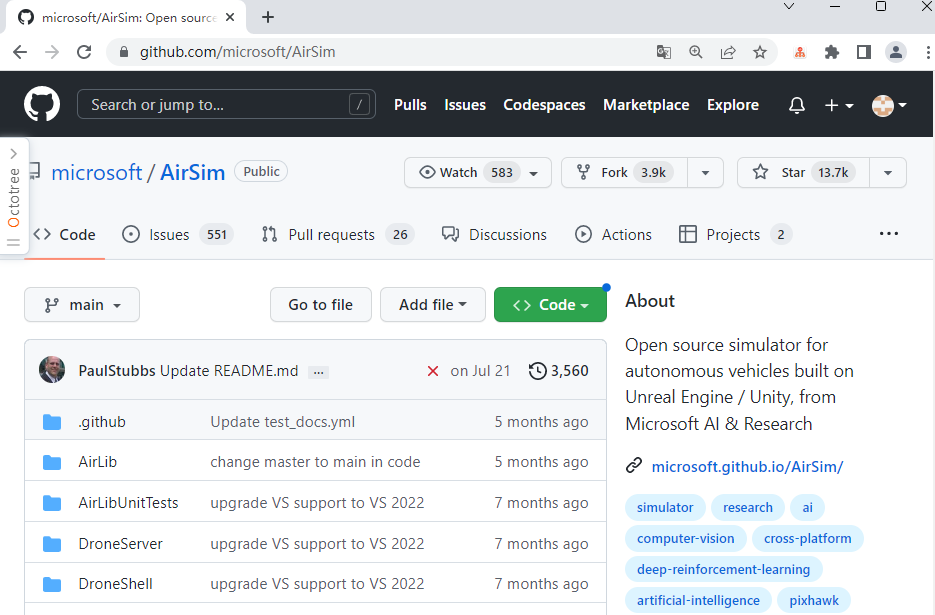Expand commit message ellipsis
Screen dimensions: 935x615
click(318, 372)
